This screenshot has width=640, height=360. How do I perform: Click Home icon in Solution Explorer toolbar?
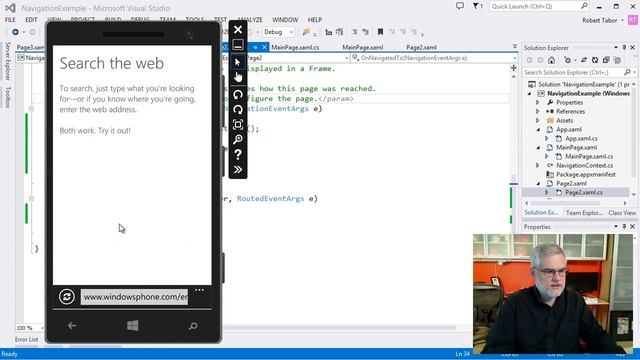(x=551, y=60)
